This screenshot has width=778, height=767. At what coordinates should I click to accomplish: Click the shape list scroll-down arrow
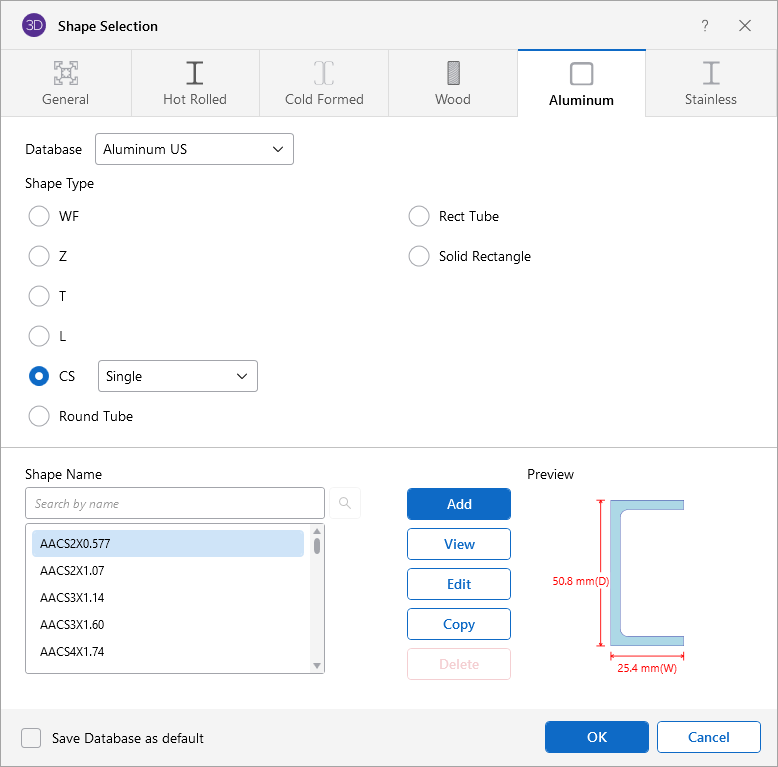point(317,665)
